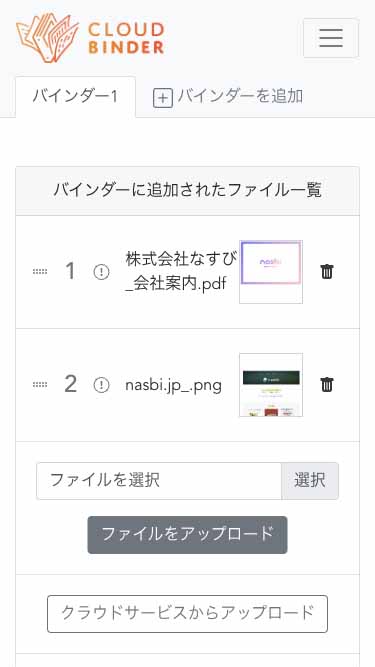The width and height of the screenshot is (375, 667).
Task: Show info warning for nasbi.jp_.png
Action: (x=101, y=385)
